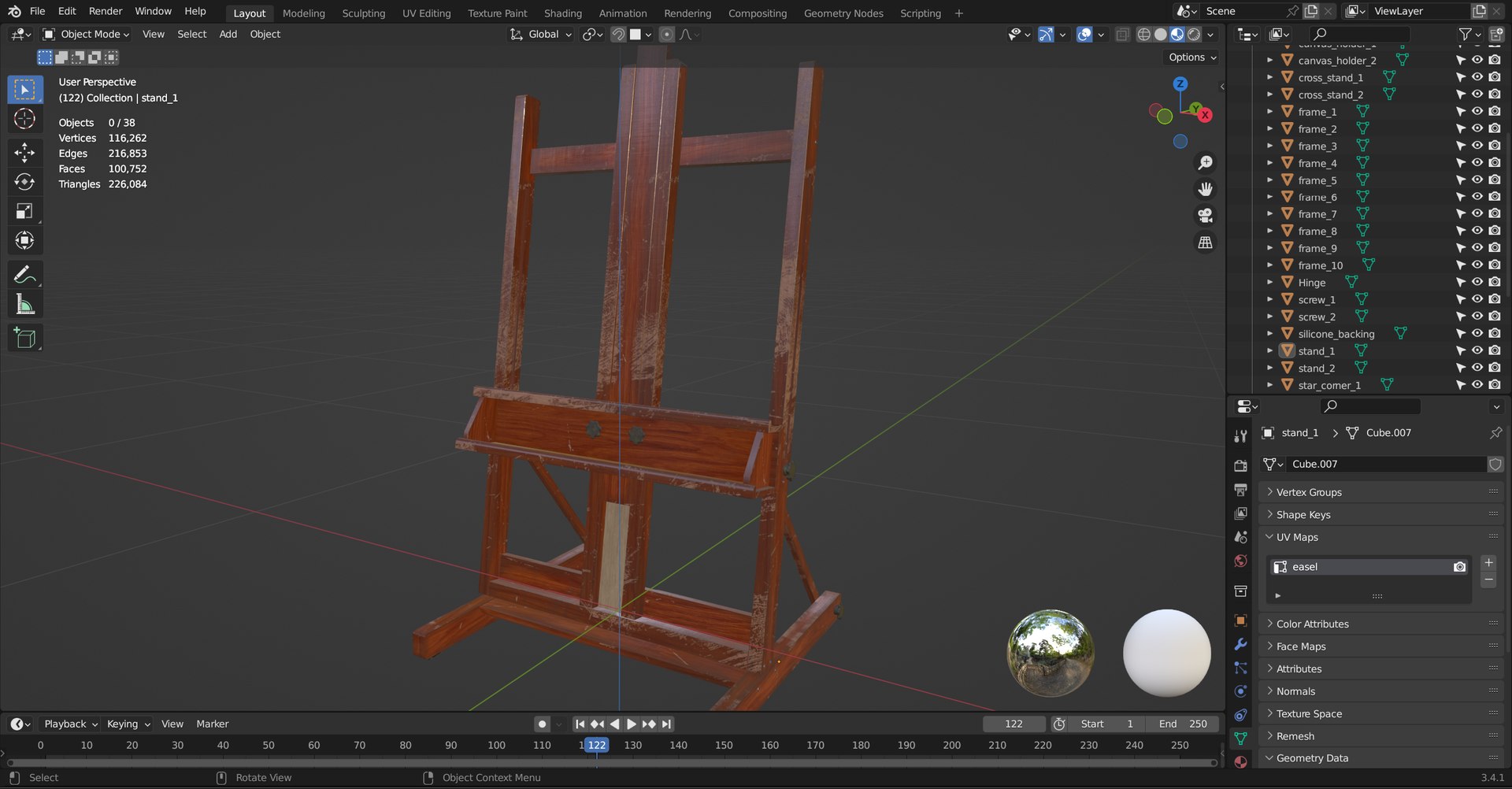Image resolution: width=1512 pixels, height=789 pixels.
Task: Select the Select Box tool
Action: pyautogui.click(x=24, y=89)
